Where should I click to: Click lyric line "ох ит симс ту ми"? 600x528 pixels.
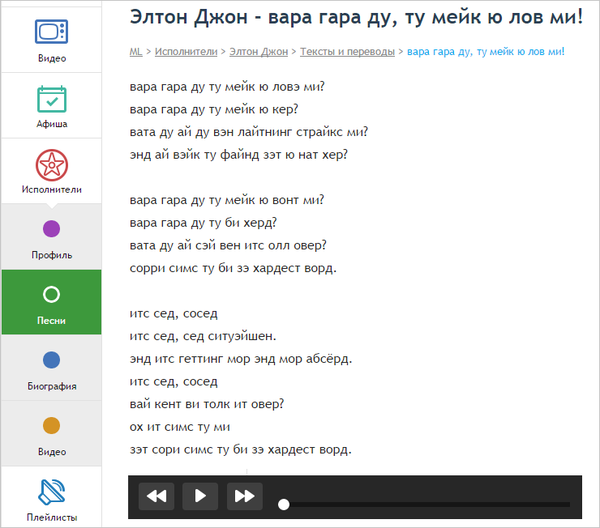179,427
